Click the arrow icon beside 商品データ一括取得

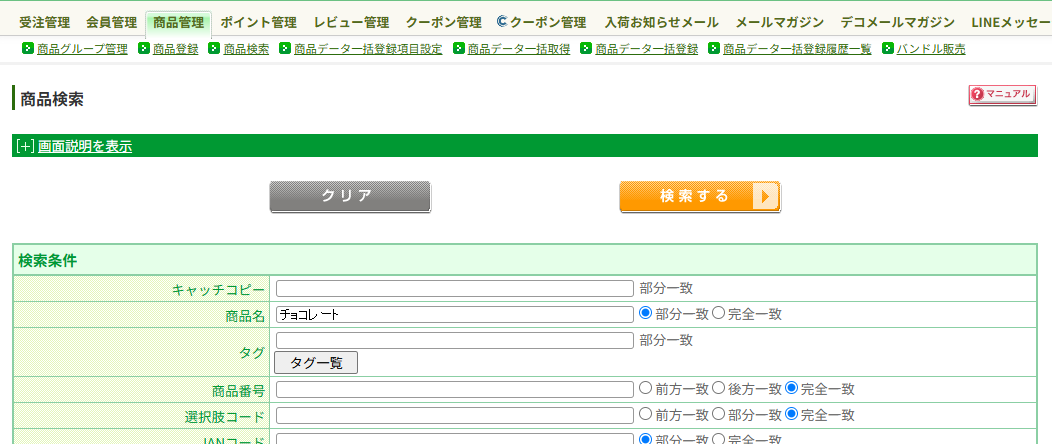click(x=459, y=48)
